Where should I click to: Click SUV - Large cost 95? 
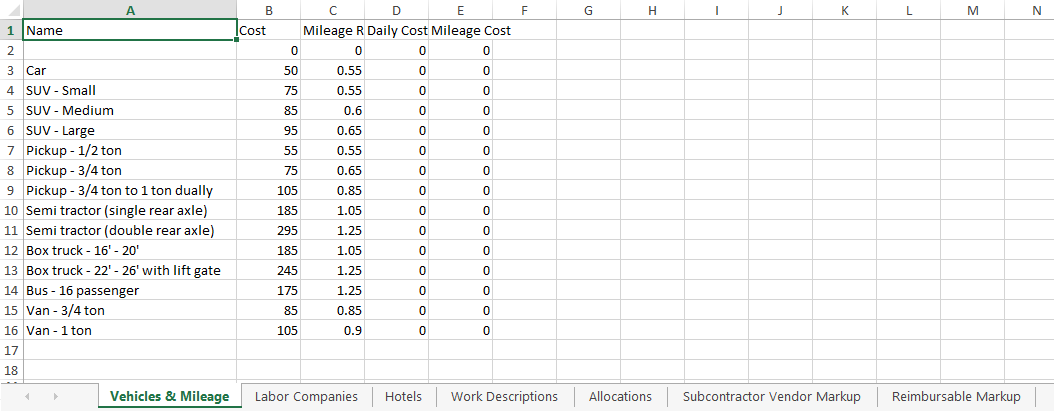click(x=269, y=130)
